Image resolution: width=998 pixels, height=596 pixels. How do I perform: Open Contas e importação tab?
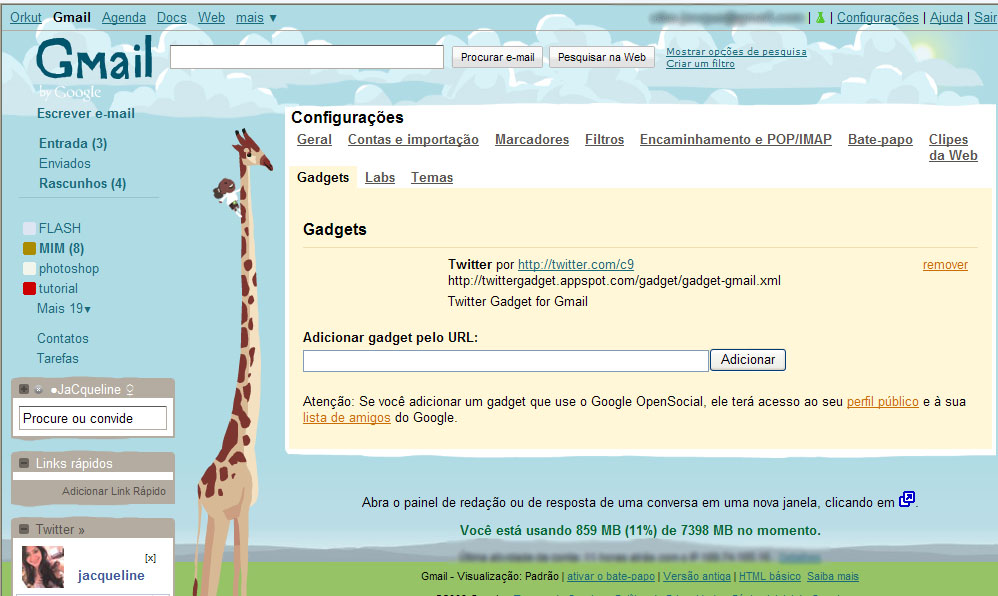(413, 139)
